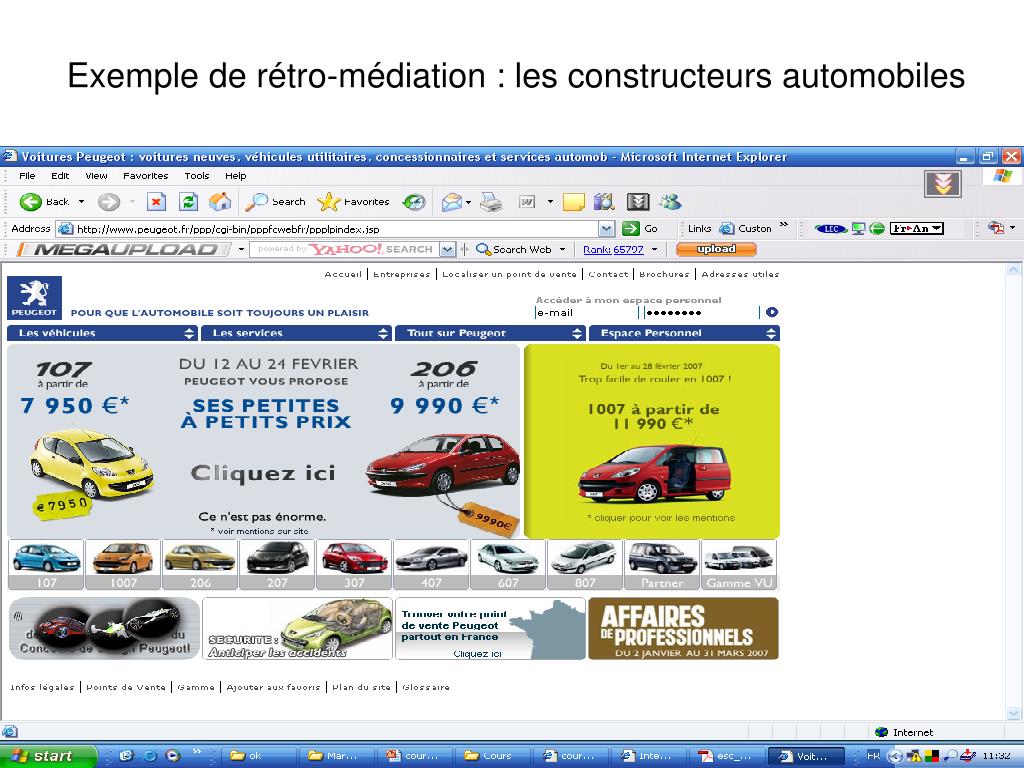Click the e-mail input field

pos(585,312)
